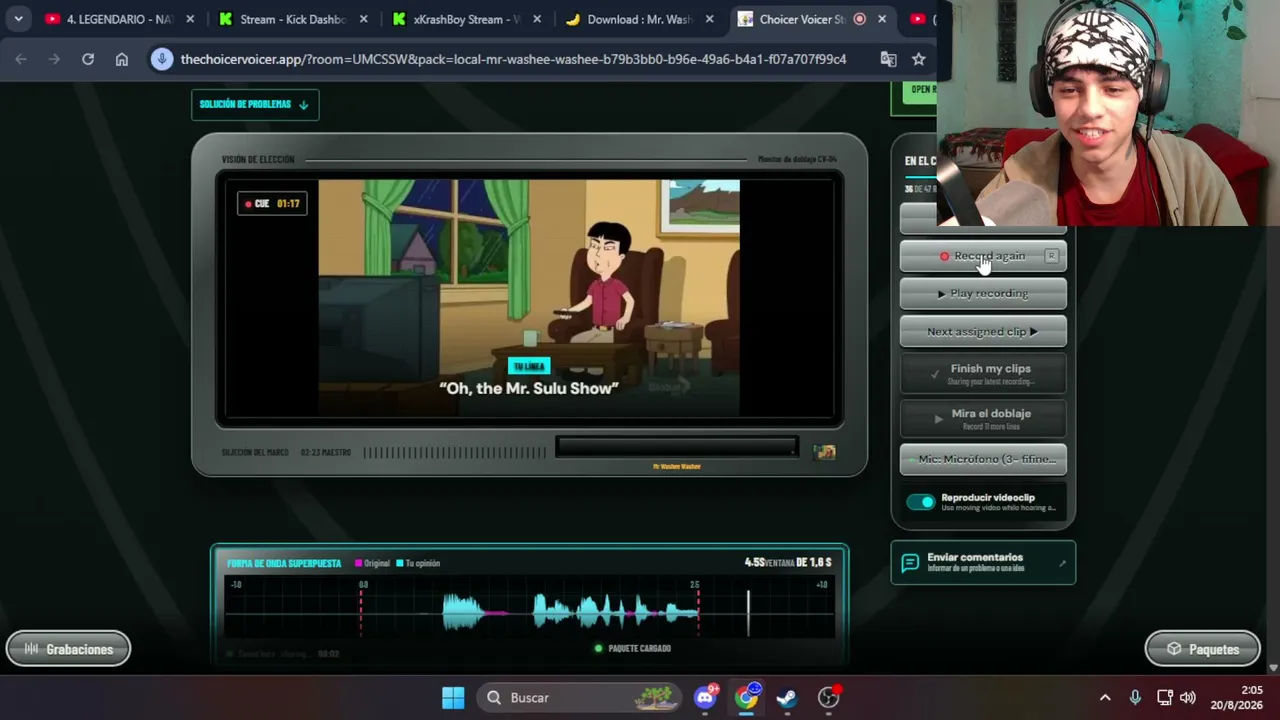Go to the browser home page

coord(122,59)
